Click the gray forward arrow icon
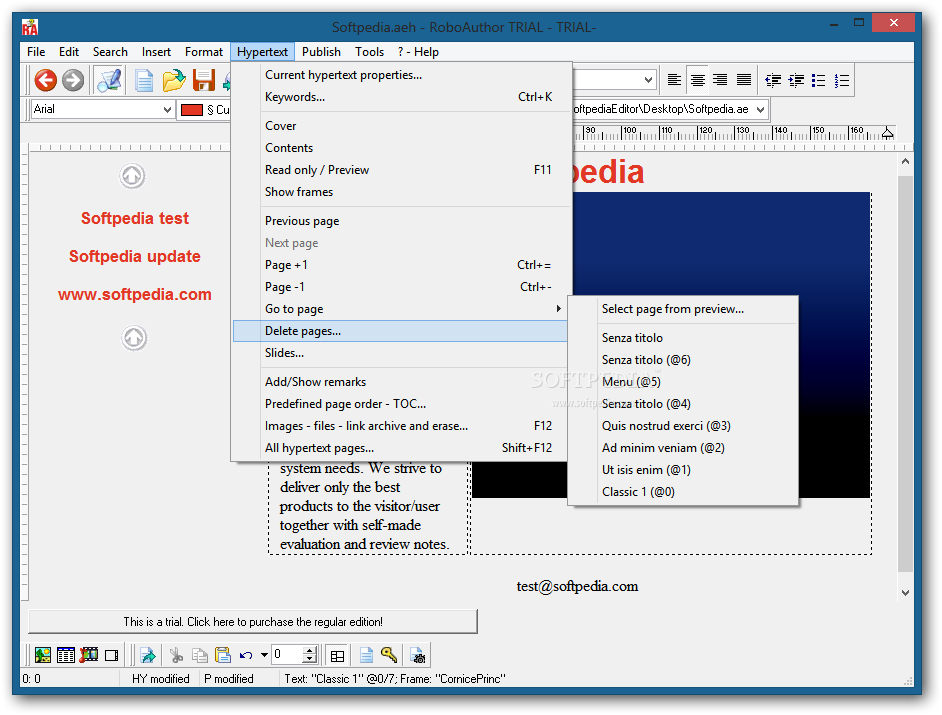 click(x=73, y=80)
